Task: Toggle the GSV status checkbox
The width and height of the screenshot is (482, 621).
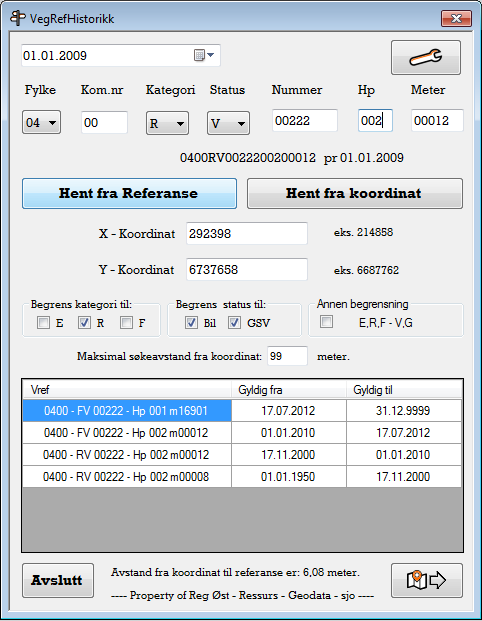Action: [x=234, y=322]
